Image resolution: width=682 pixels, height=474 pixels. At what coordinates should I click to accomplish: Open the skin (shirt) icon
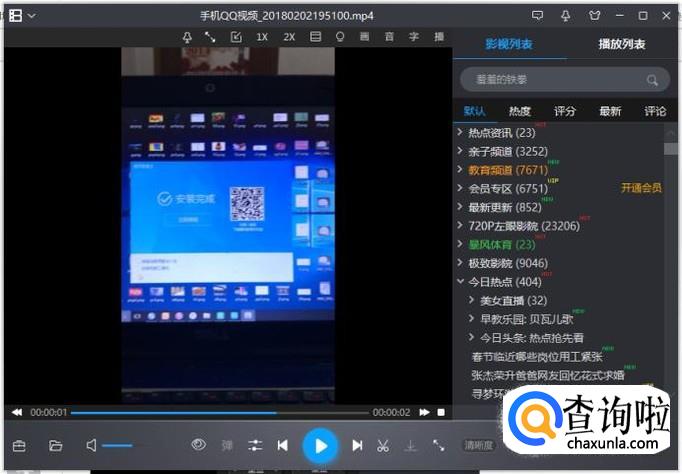(x=594, y=16)
